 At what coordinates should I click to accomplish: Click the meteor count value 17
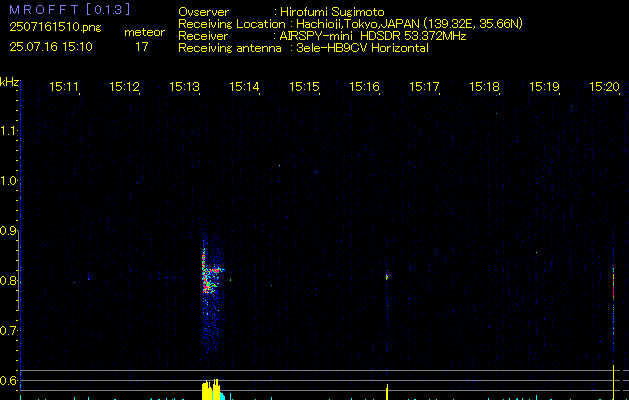[141, 46]
